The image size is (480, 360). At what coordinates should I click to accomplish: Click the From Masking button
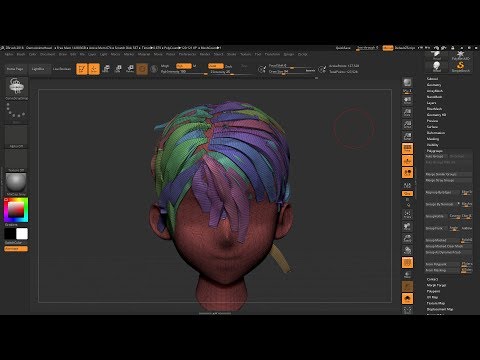coord(443,270)
